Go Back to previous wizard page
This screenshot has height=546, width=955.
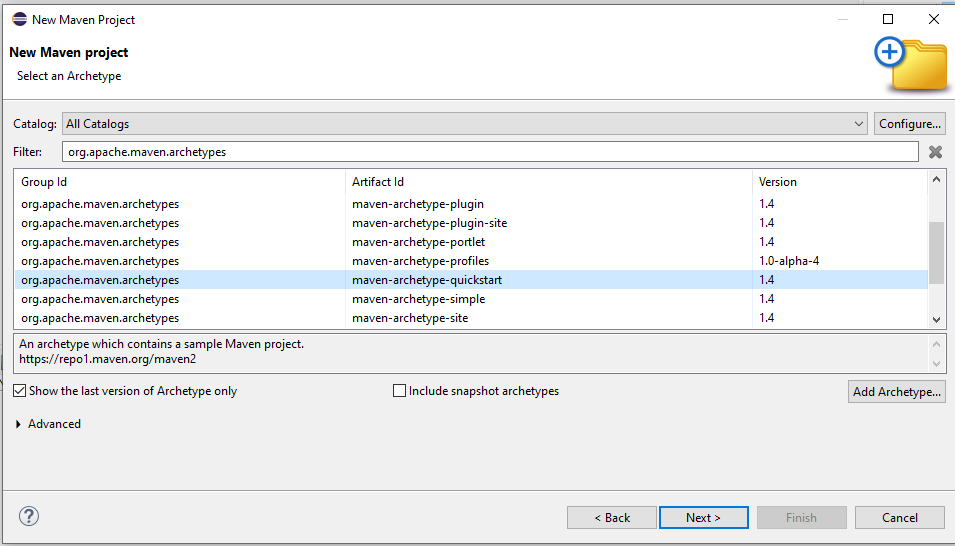coord(611,517)
